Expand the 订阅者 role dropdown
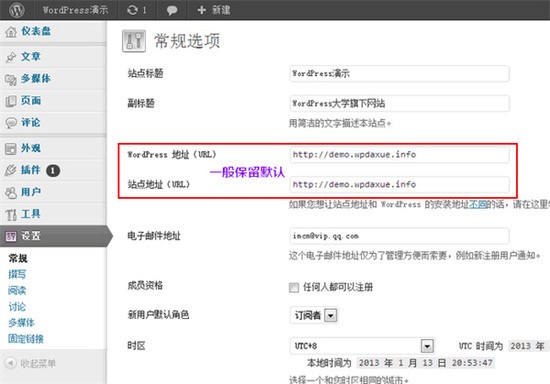The height and width of the screenshot is (384, 550). point(330,315)
